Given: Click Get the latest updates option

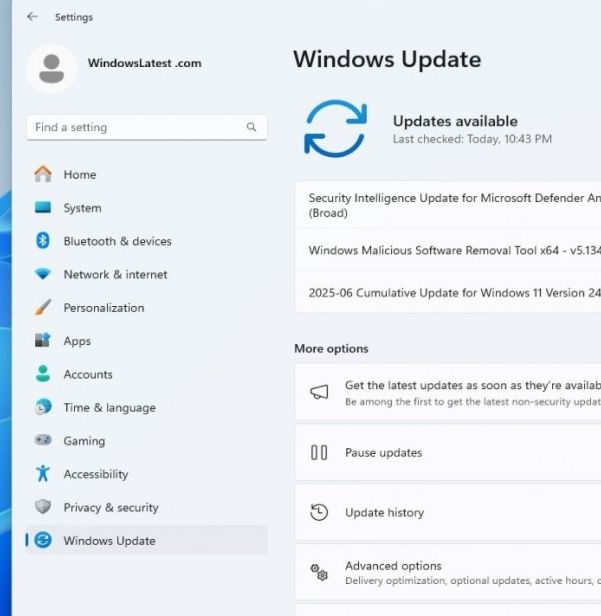Looking at the screenshot, I should (448, 392).
